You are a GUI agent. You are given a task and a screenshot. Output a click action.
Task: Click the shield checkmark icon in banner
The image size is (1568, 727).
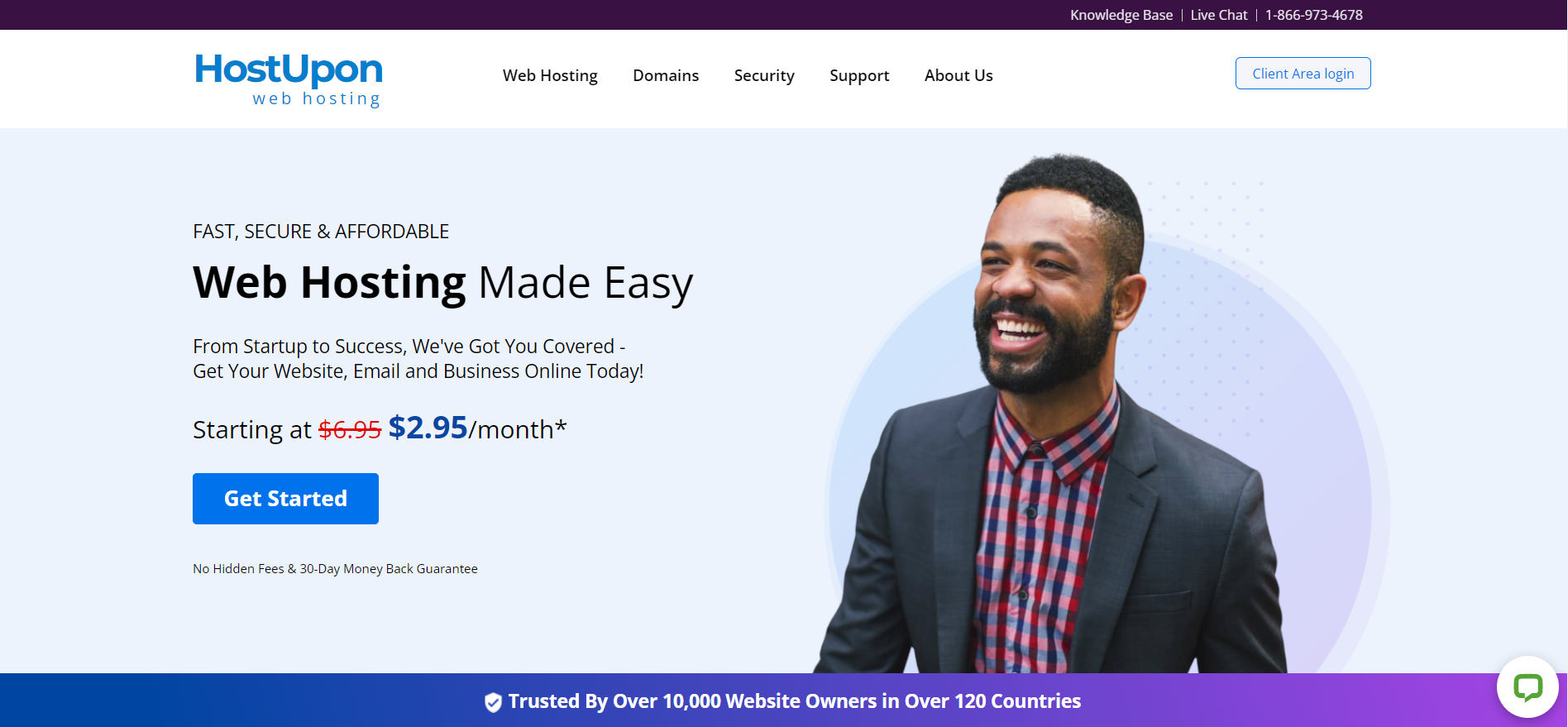(493, 702)
